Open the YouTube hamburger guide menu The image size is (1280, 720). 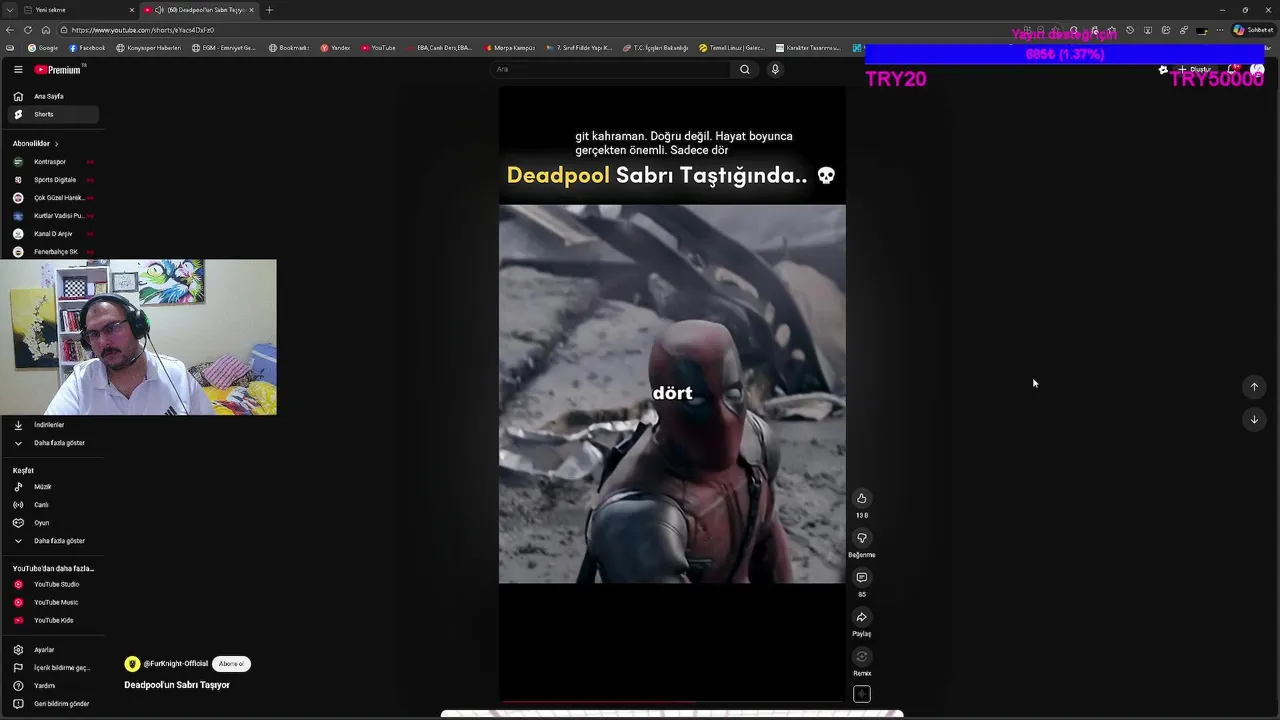[x=18, y=70]
